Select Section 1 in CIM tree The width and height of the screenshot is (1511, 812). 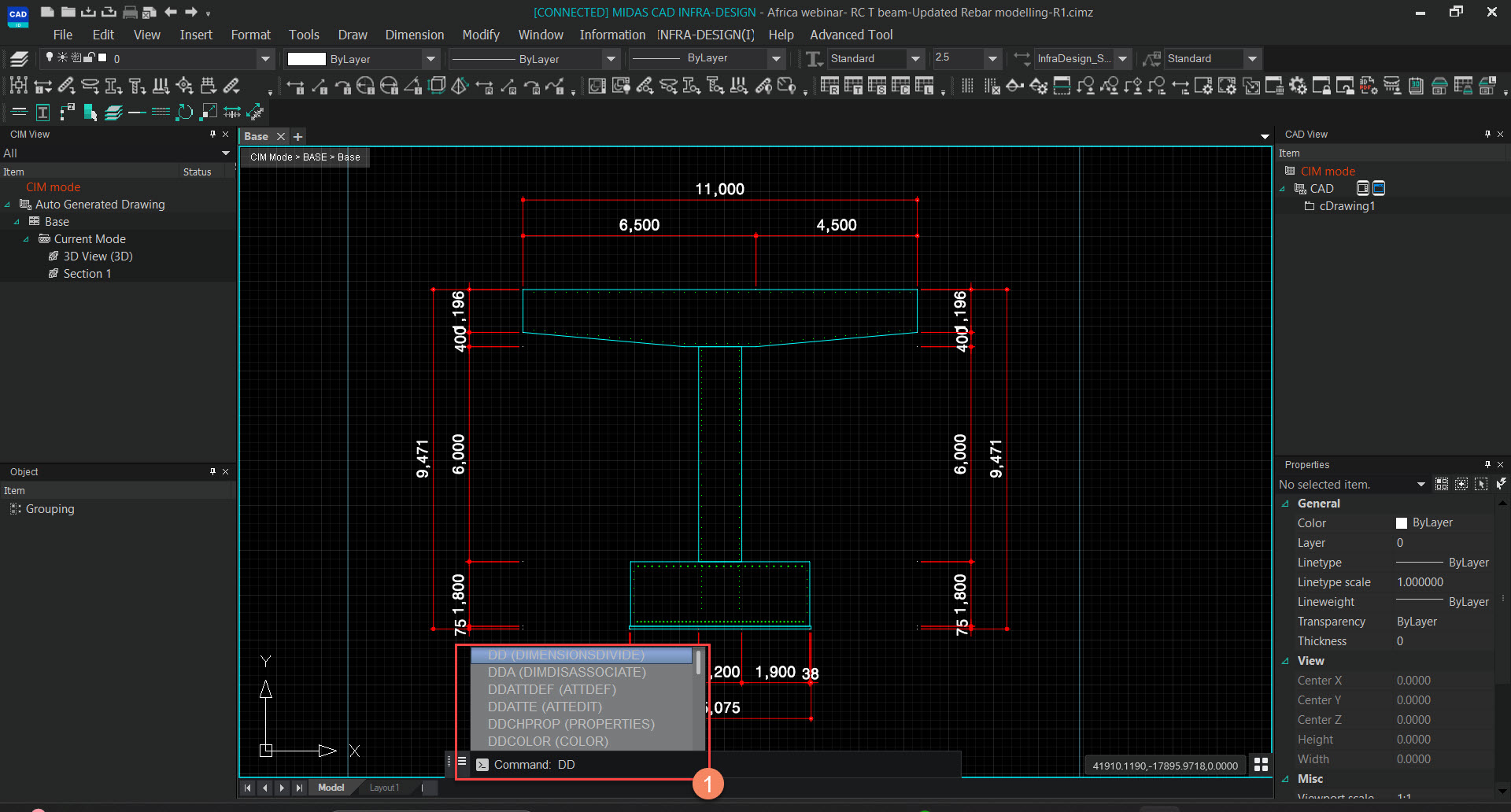point(87,274)
